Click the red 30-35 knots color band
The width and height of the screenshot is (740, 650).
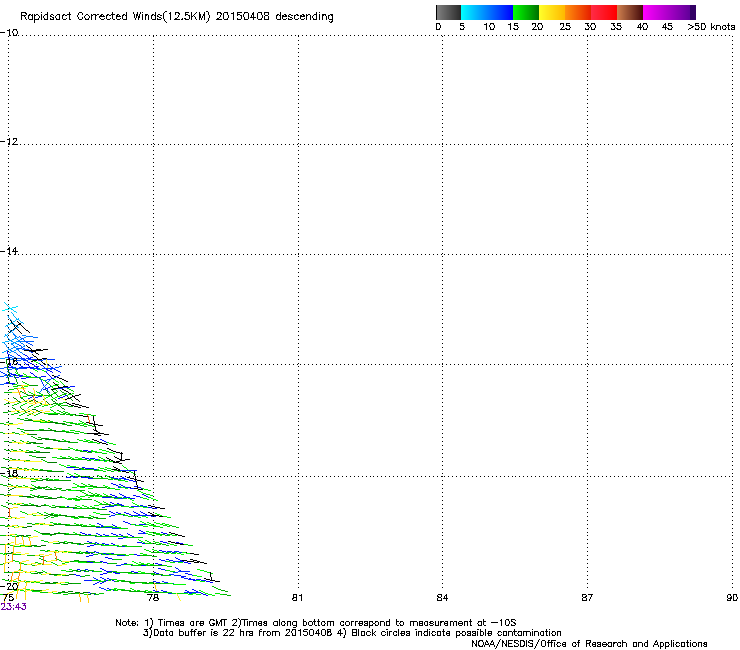[x=604, y=12]
